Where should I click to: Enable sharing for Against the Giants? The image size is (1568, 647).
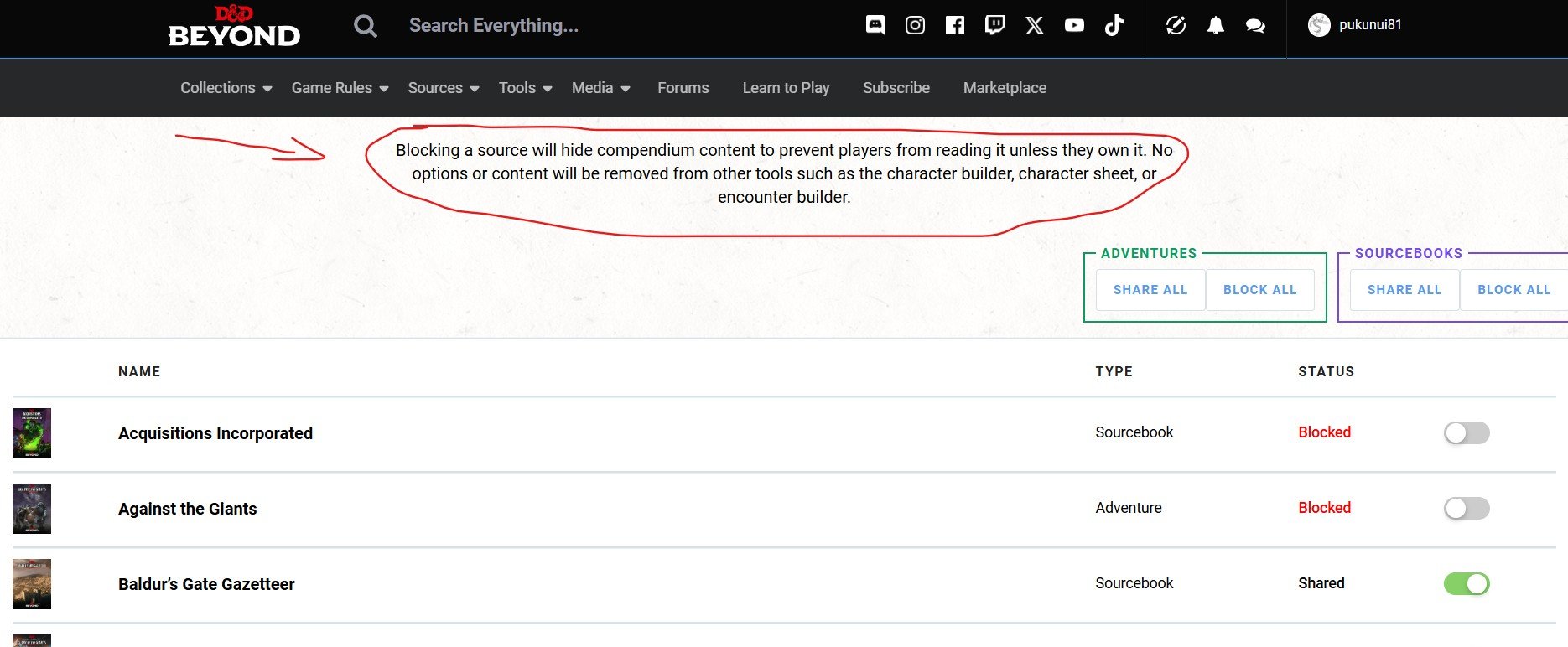click(x=1467, y=509)
